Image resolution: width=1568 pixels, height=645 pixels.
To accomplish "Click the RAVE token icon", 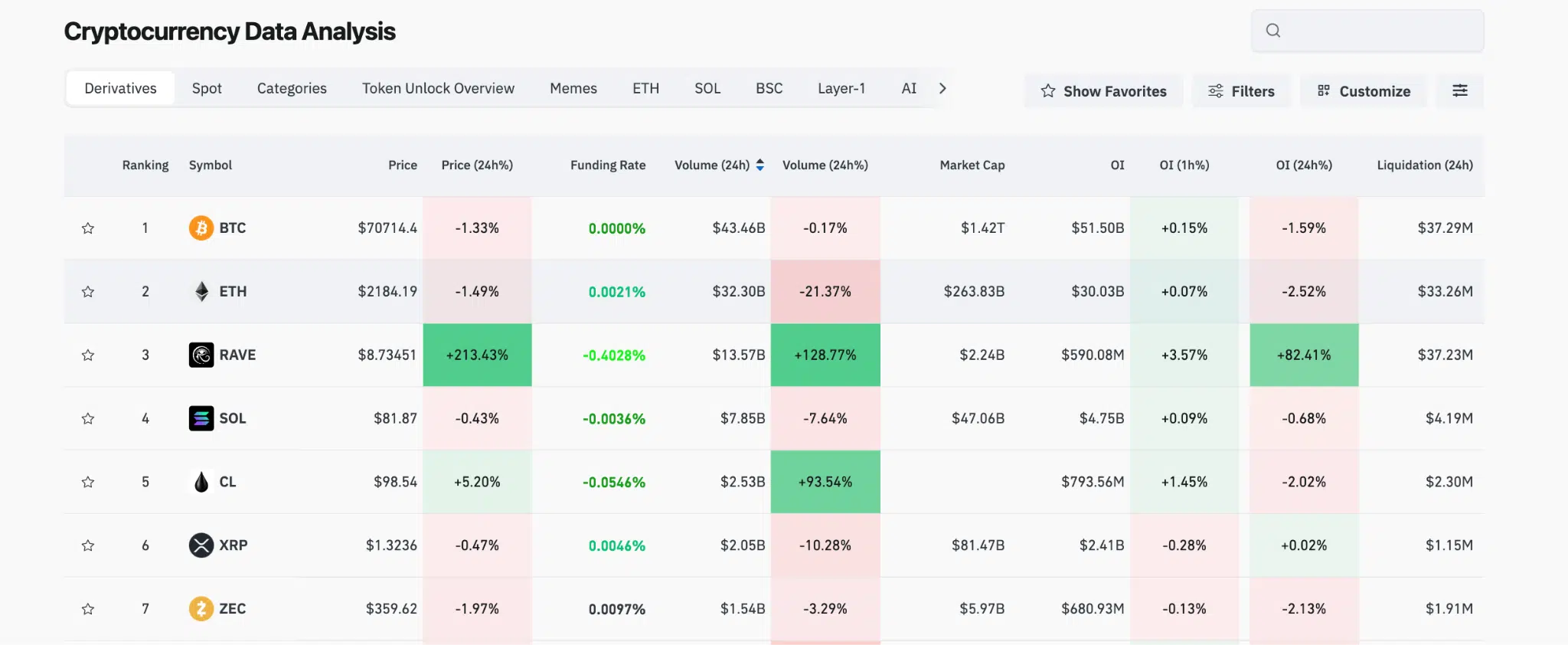I will [201, 355].
